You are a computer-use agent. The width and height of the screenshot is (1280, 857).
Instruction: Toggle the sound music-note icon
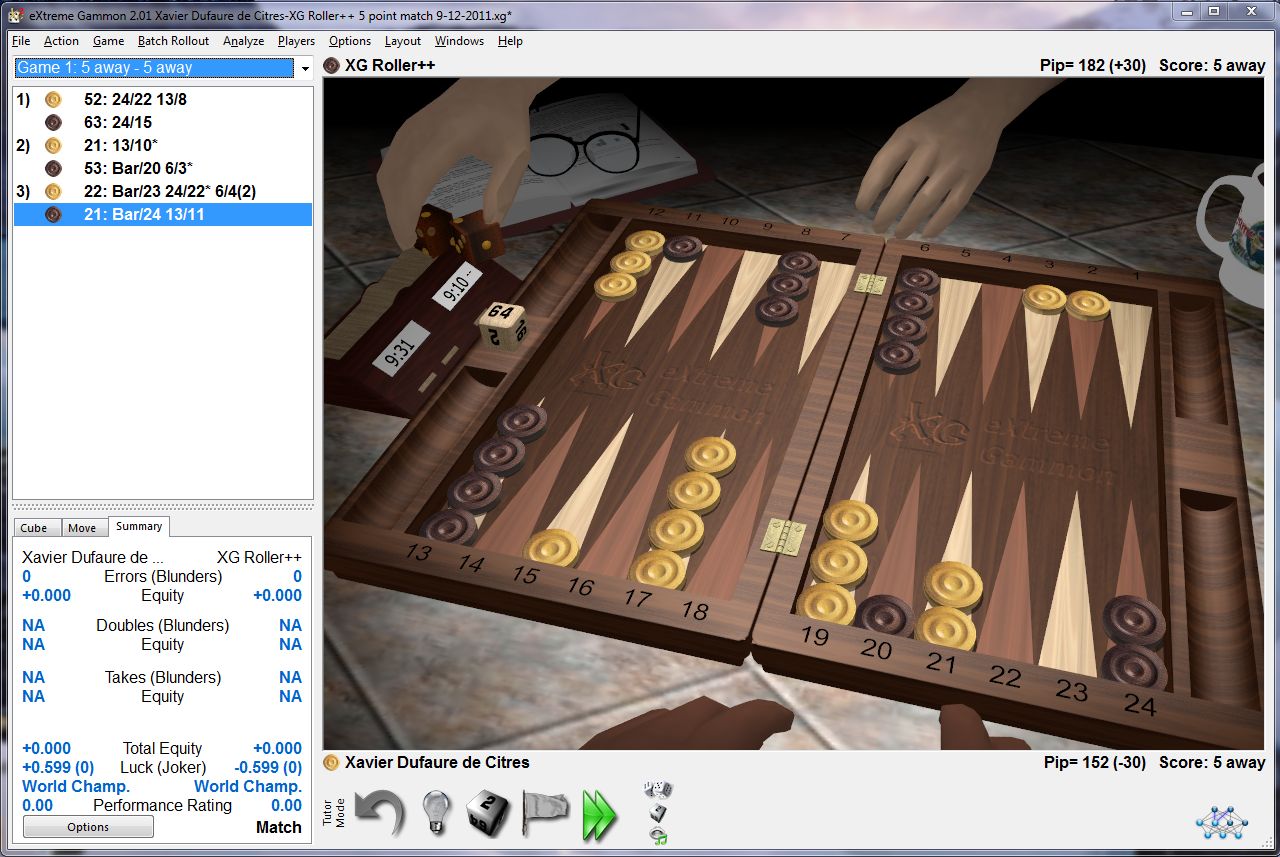point(658,835)
